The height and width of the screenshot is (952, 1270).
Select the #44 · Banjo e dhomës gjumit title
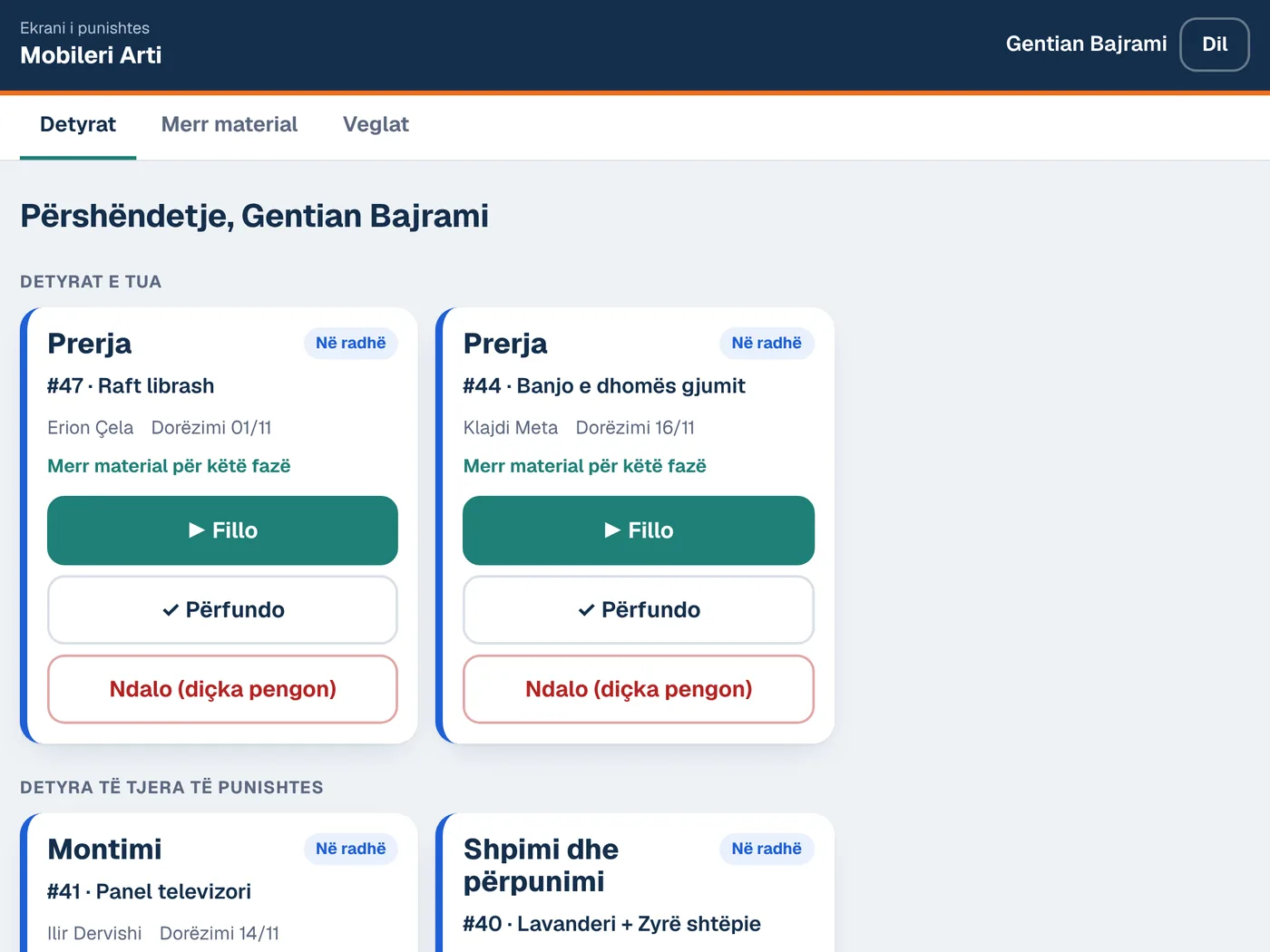604,386
